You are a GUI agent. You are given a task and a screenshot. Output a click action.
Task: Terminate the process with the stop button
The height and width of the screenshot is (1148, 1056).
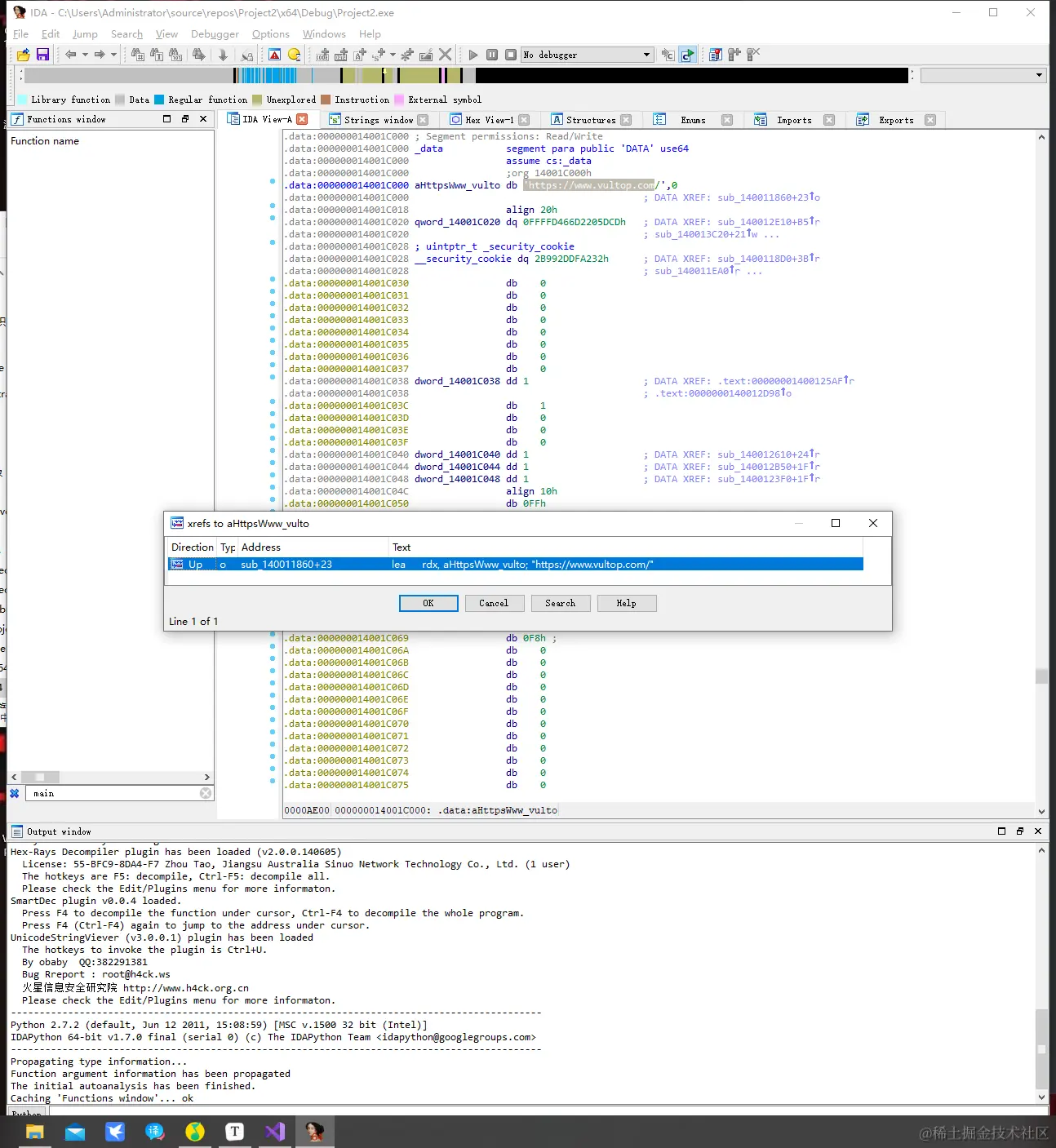click(511, 55)
